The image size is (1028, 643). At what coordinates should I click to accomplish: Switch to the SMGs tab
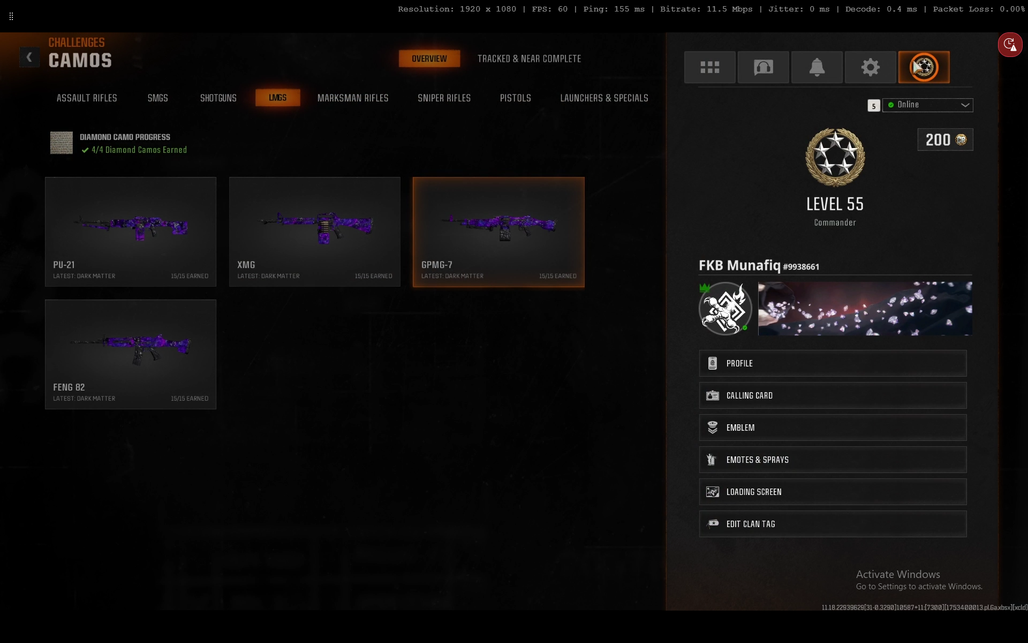pyautogui.click(x=157, y=98)
